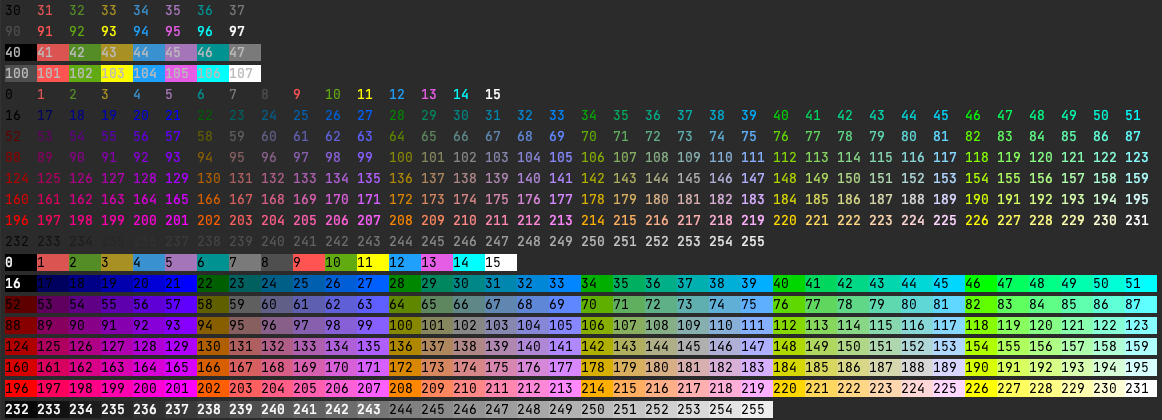Screen dimensions: 1162x420
Task: Click the purple foreground text 35
Action: click(173, 10)
